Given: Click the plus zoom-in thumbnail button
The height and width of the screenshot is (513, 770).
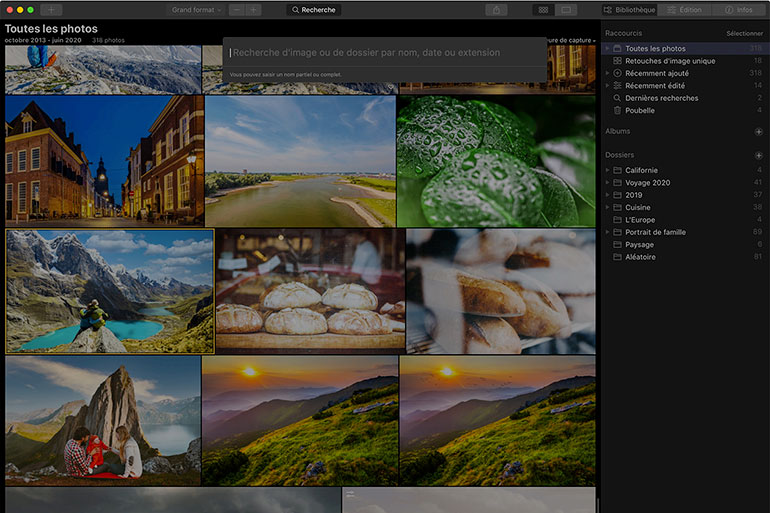Looking at the screenshot, I should (x=253, y=10).
